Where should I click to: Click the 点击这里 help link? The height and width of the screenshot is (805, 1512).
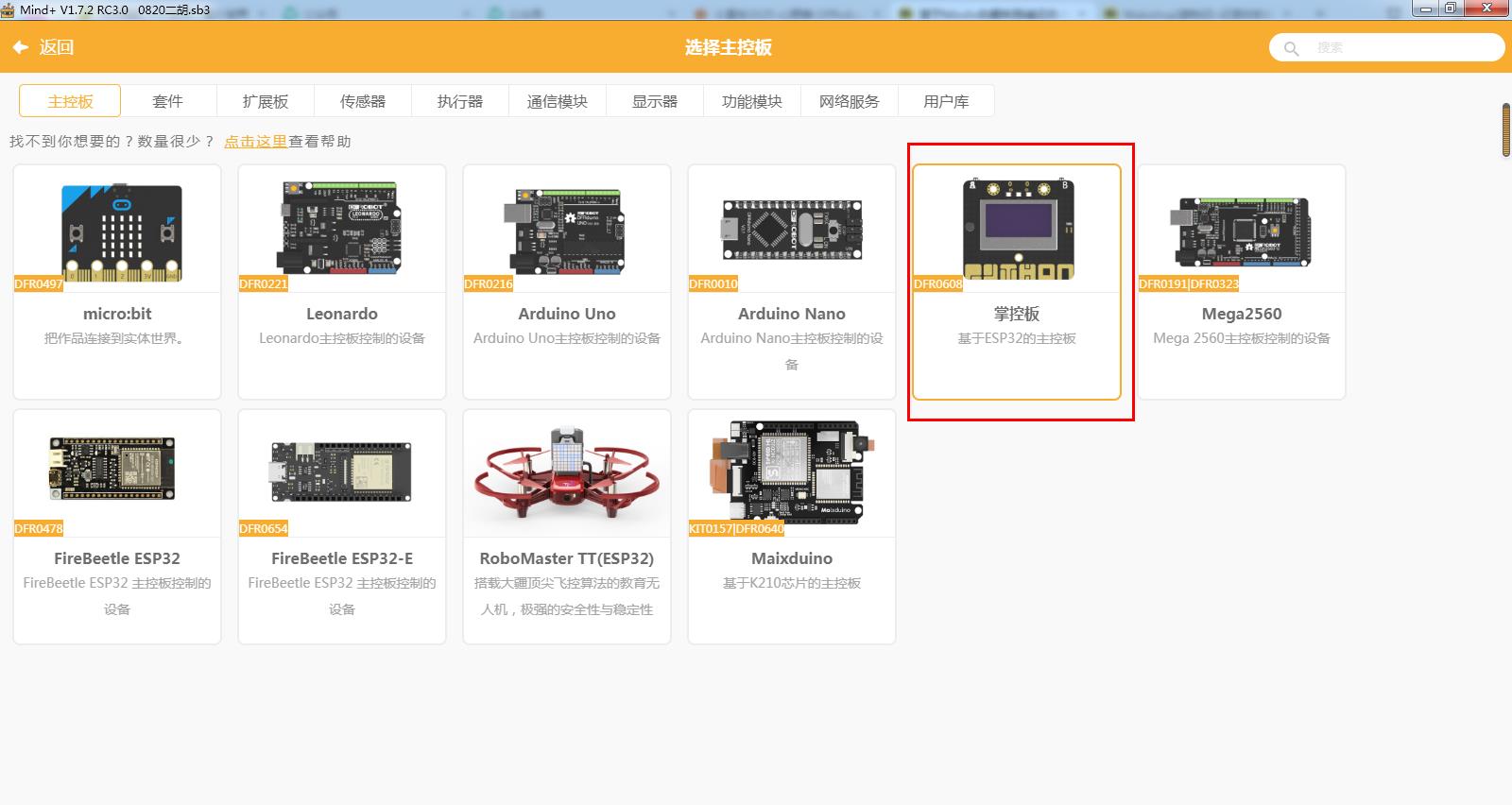[255, 141]
